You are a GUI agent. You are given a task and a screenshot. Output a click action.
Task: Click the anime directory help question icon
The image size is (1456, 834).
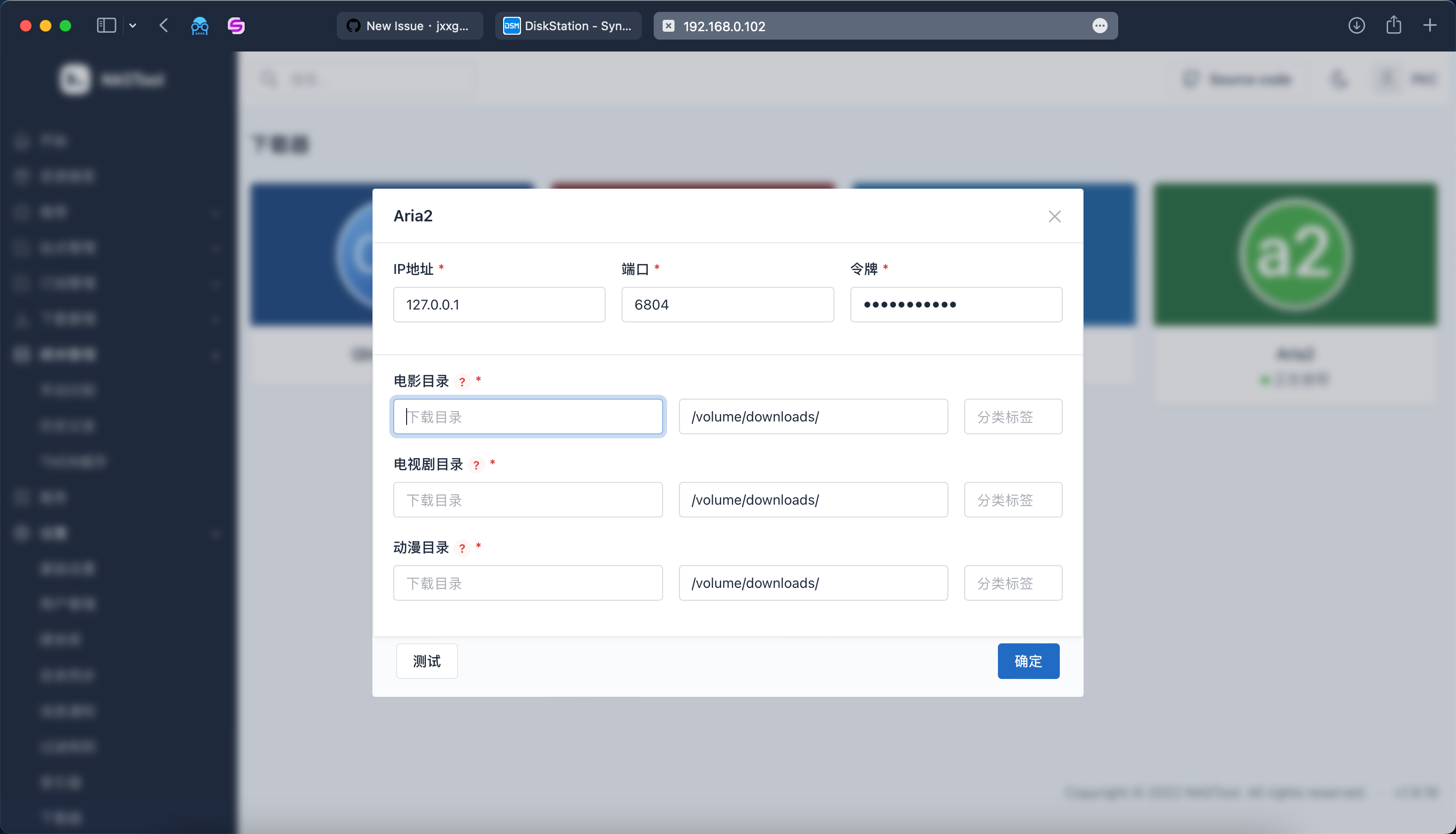tap(462, 548)
